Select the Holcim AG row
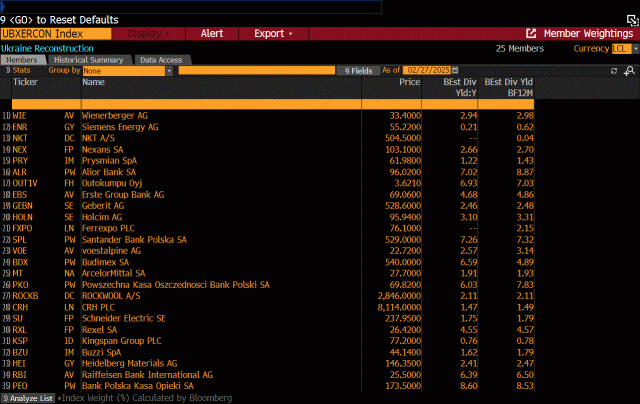Image resolution: width=640 pixels, height=404 pixels. (x=267, y=217)
